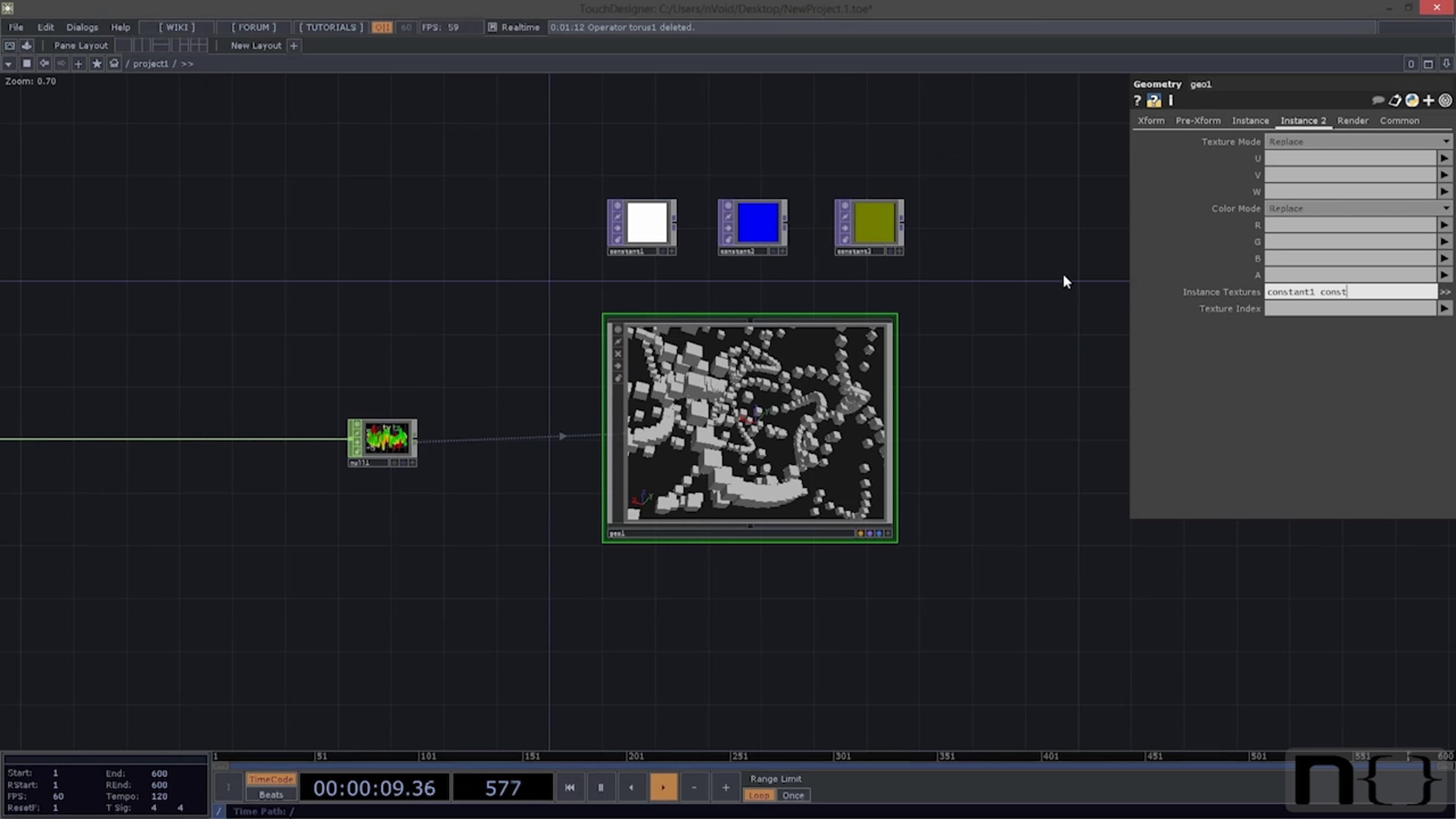Open the Dialogs menu

pos(82,27)
